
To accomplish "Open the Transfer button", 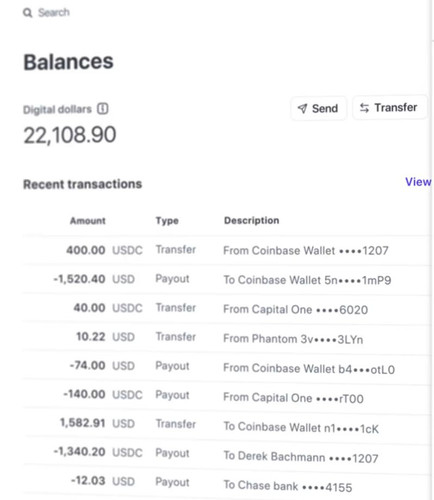I will [389, 108].
